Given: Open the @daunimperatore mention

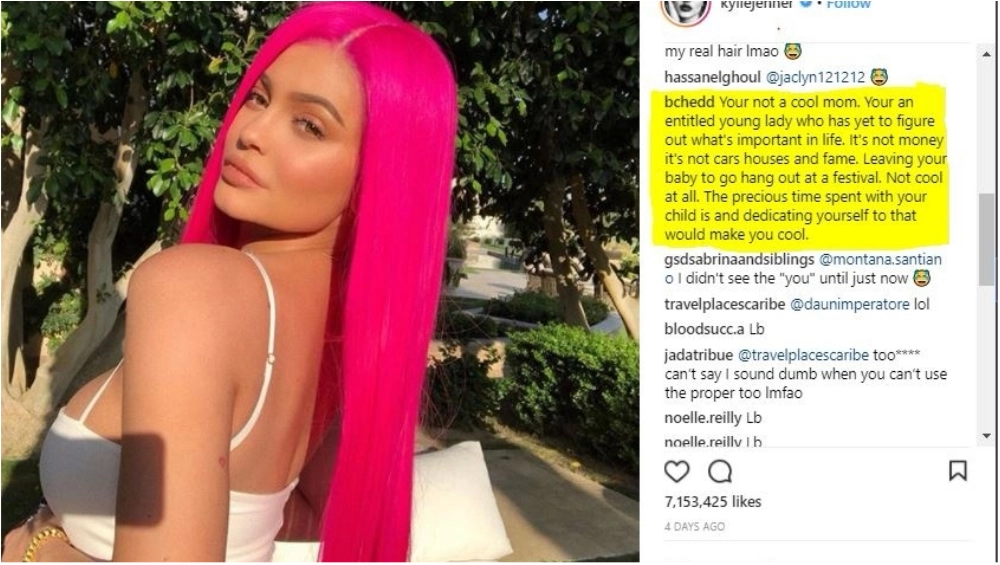Looking at the screenshot, I should point(849,305).
